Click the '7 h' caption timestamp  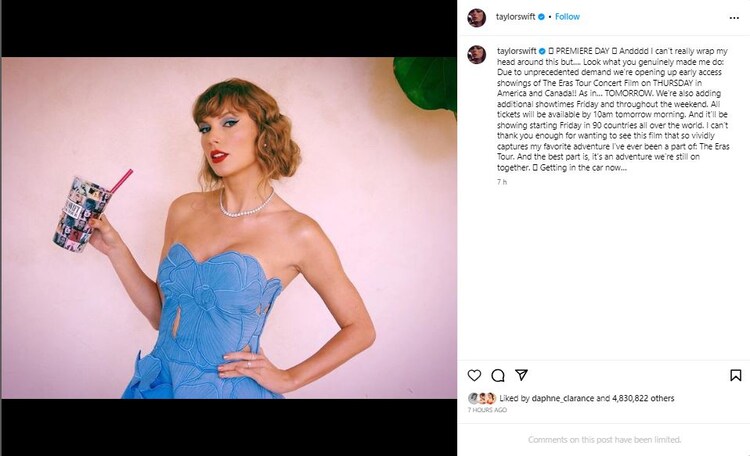502,182
